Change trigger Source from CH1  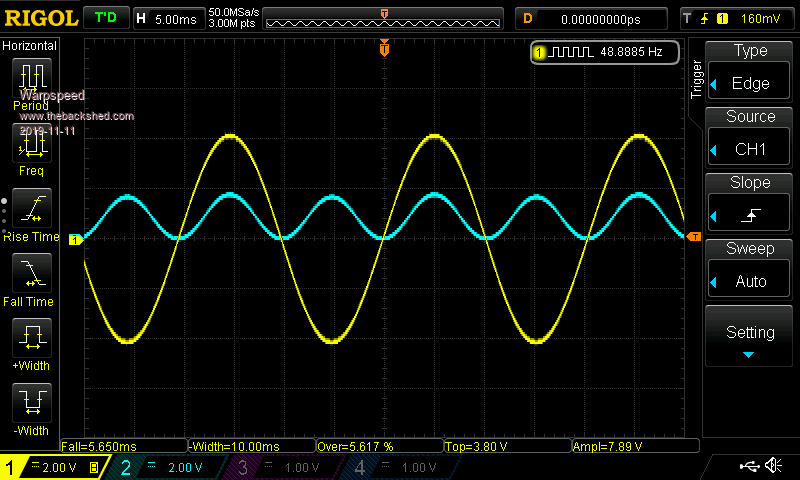pyautogui.click(x=750, y=137)
